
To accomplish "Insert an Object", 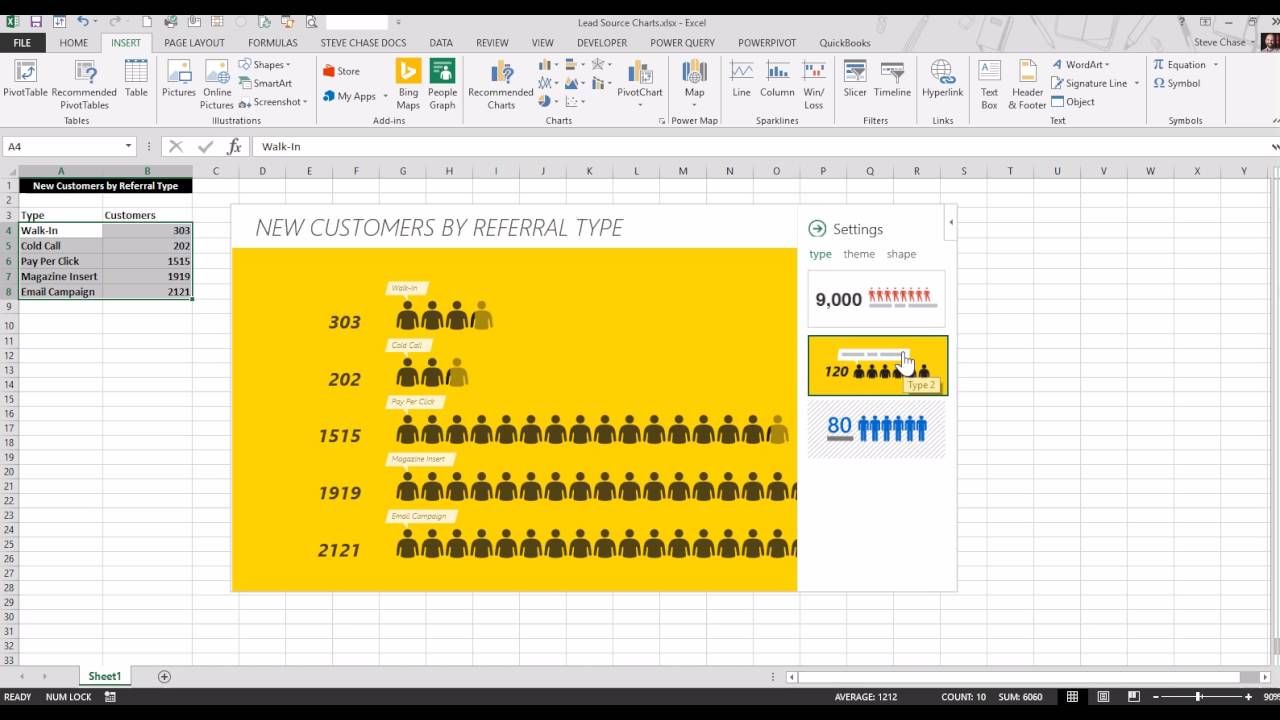I will (x=1073, y=102).
